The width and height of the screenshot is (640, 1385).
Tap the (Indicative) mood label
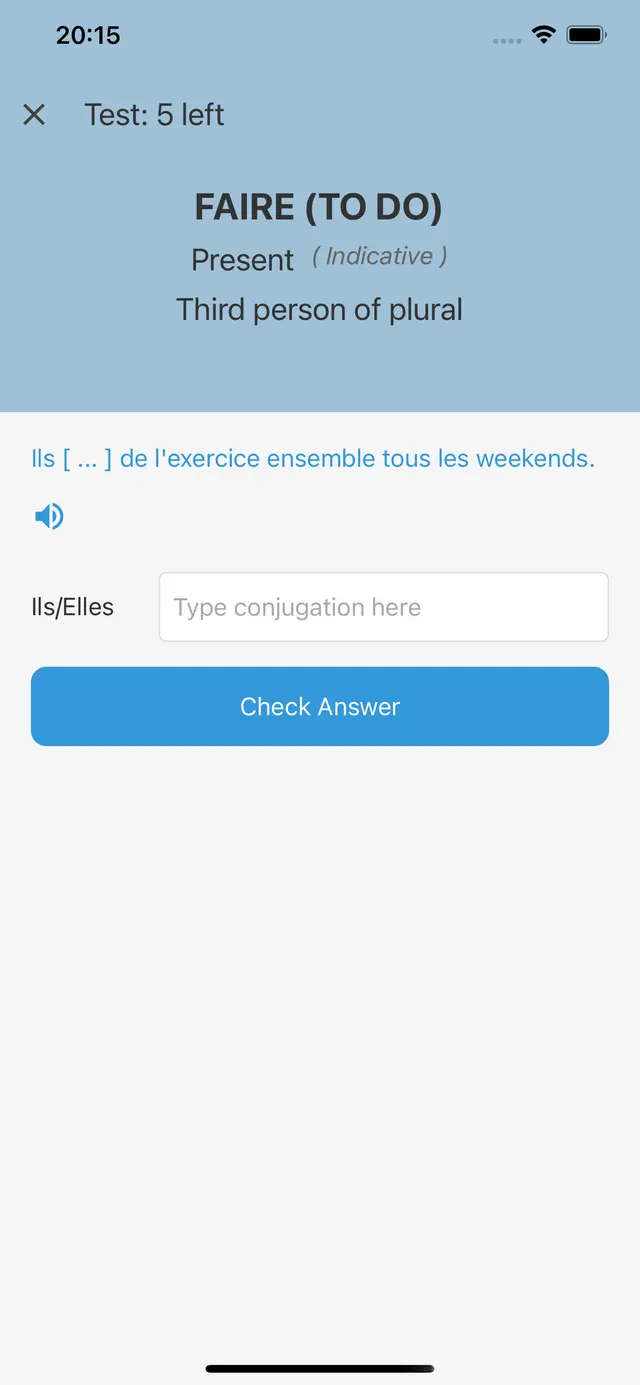point(379,256)
